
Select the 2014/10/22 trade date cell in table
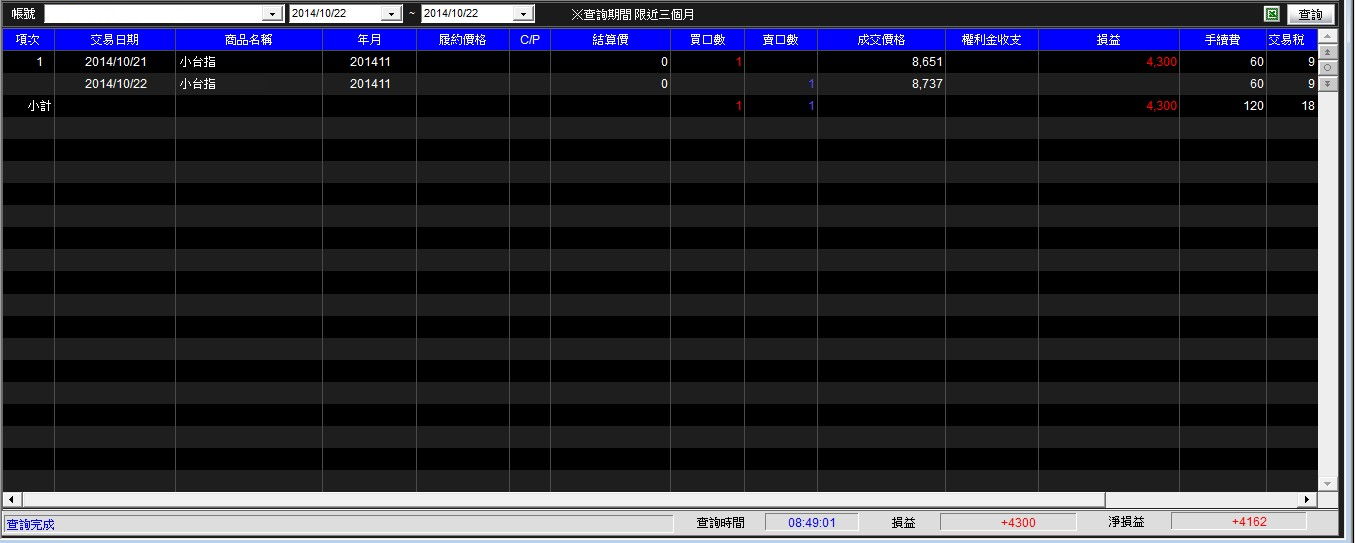tap(116, 84)
